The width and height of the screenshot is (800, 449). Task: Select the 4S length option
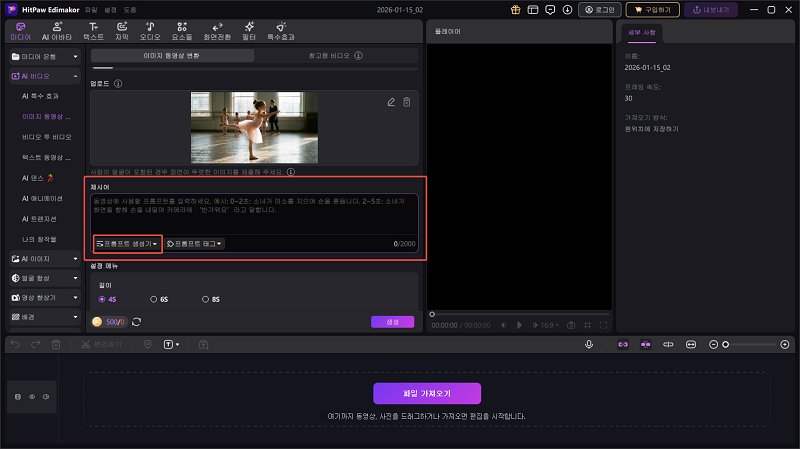pos(107,300)
